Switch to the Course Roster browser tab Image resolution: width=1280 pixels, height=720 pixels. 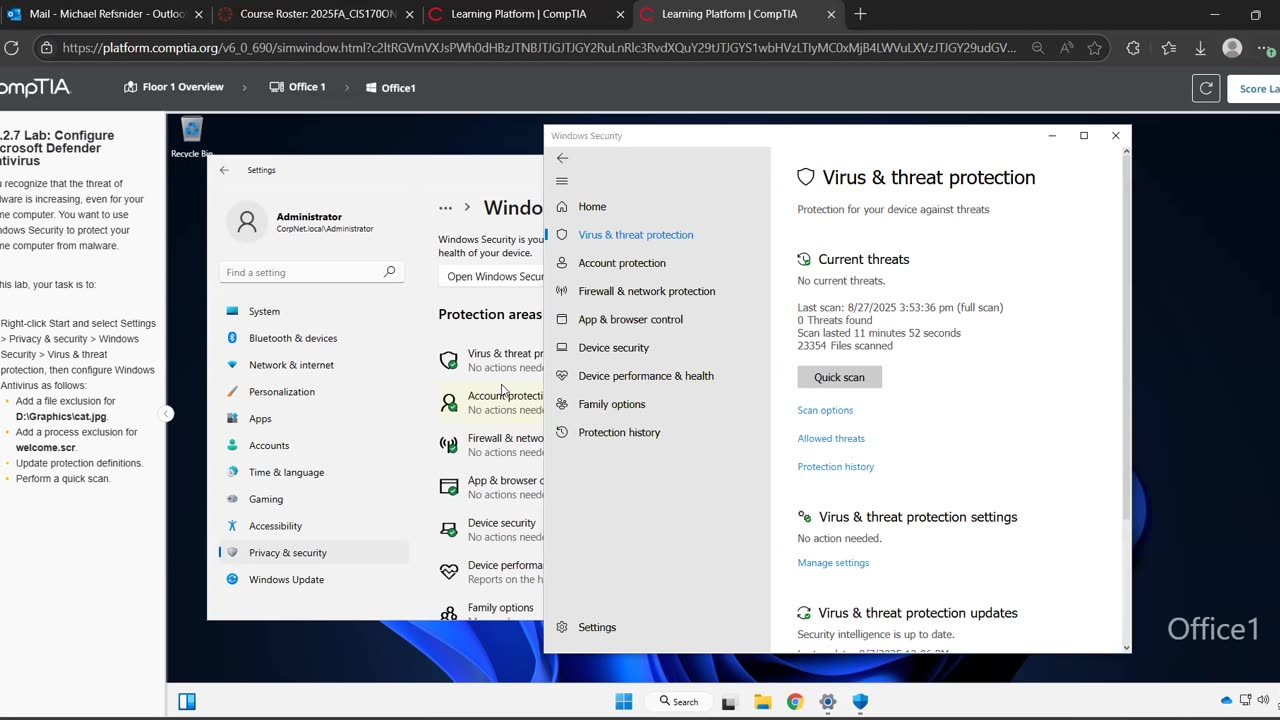[314, 14]
